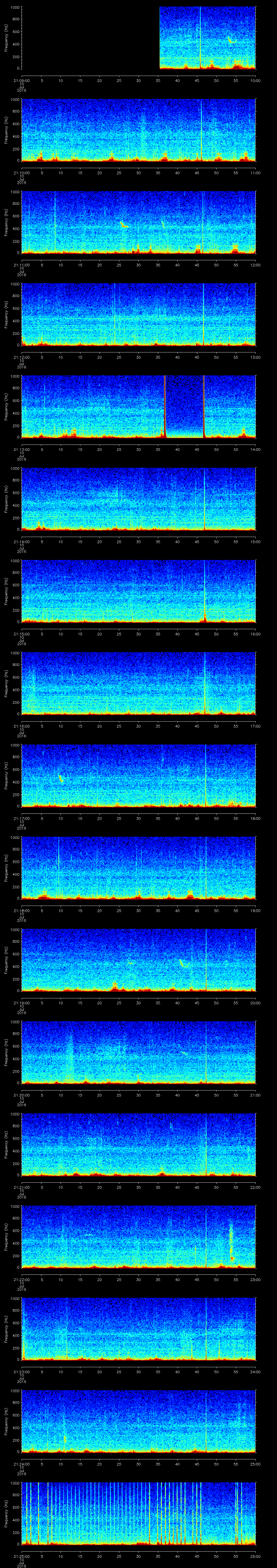Screen dimensions: 277x1568
Task: Click the 26:00 end time label
Action: pyautogui.click(x=255, y=1556)
